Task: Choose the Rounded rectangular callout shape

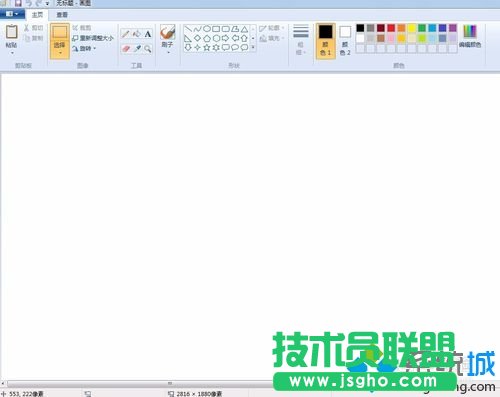Action: point(226,48)
